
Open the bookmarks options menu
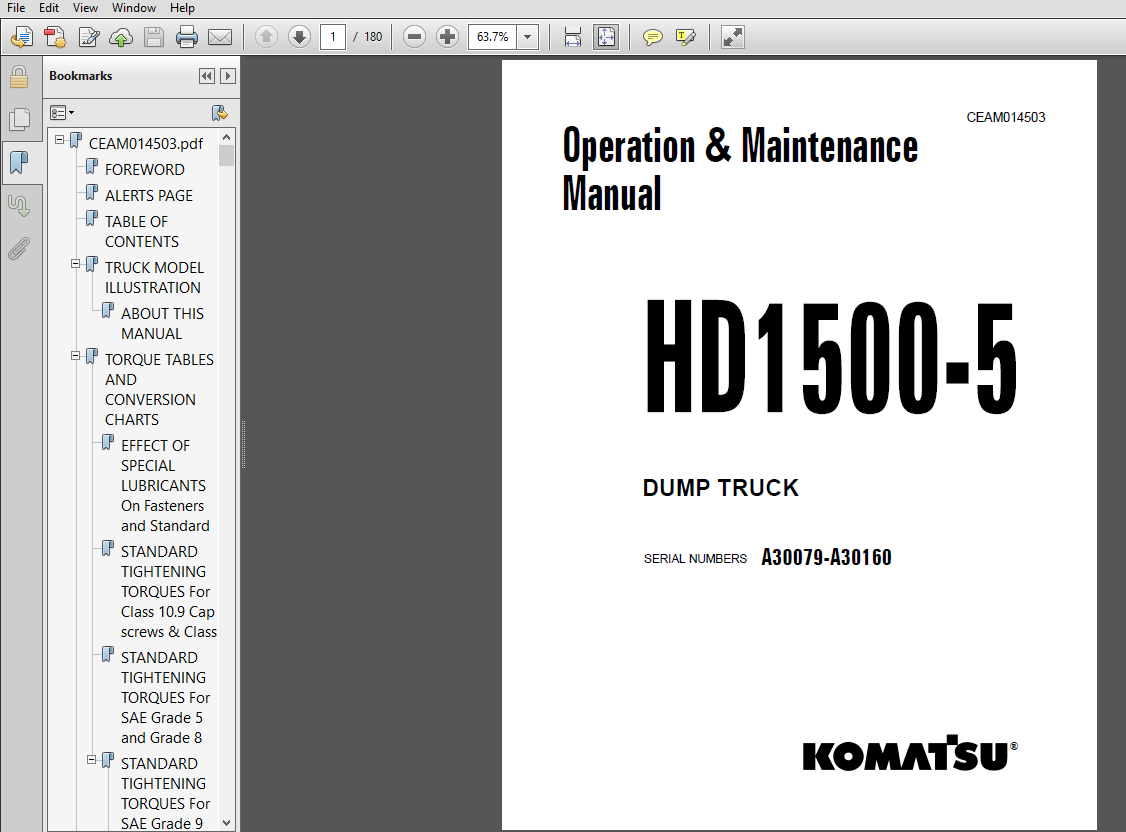[62, 113]
